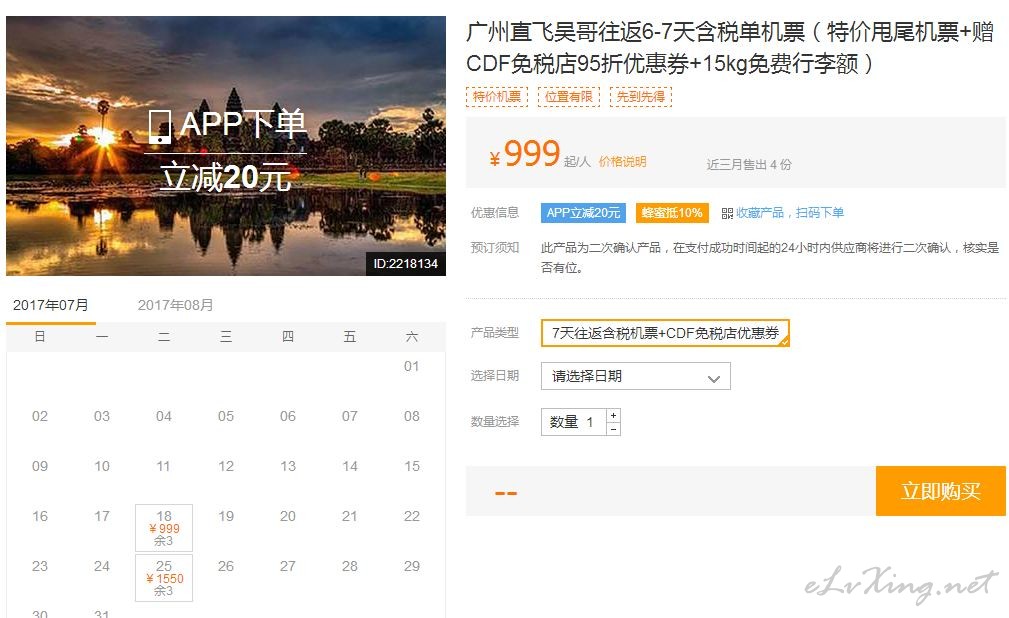Image resolution: width=1009 pixels, height=618 pixels.
Task: Click calendar date 01
Action: [412, 366]
